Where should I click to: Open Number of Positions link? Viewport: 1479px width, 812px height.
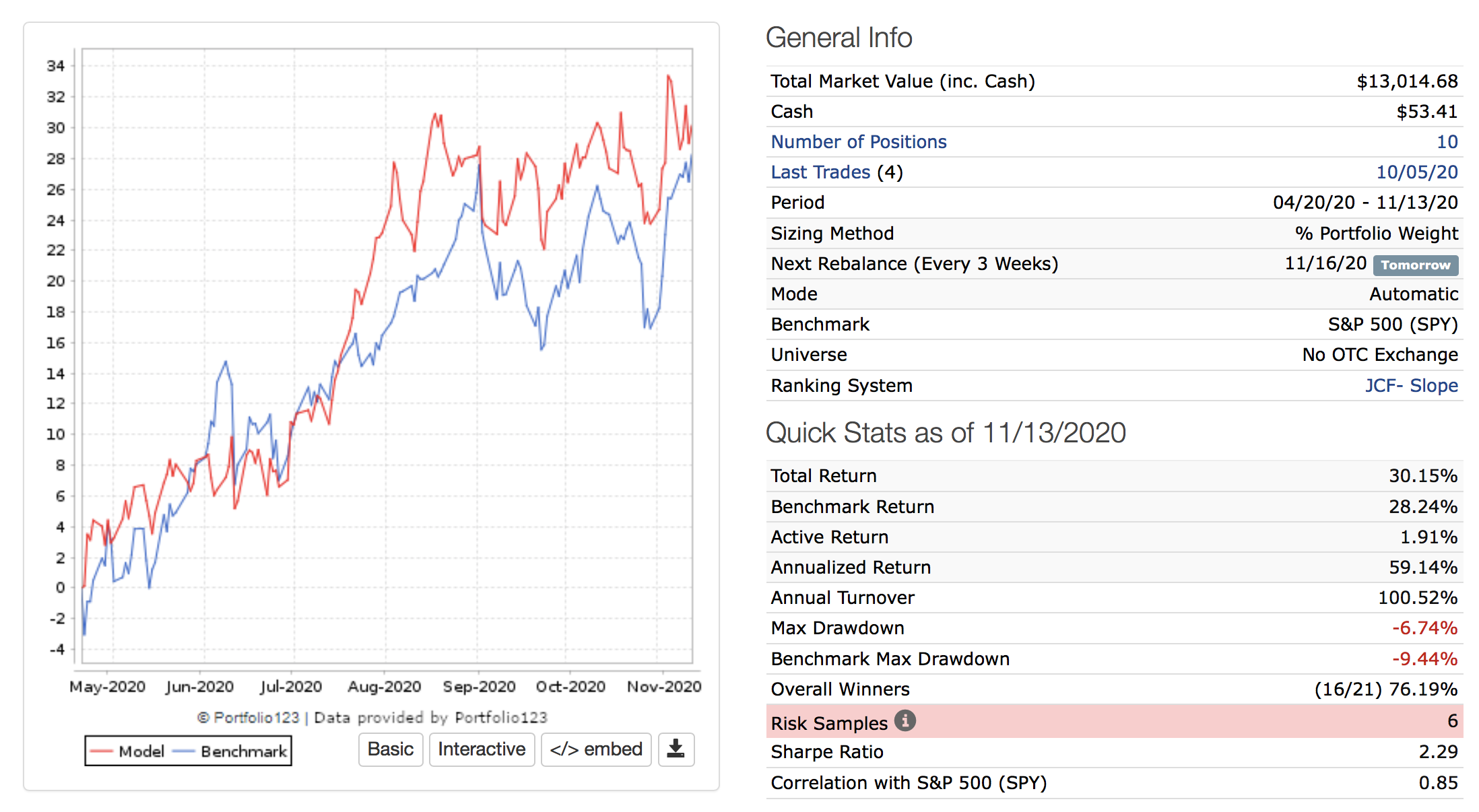(x=858, y=142)
